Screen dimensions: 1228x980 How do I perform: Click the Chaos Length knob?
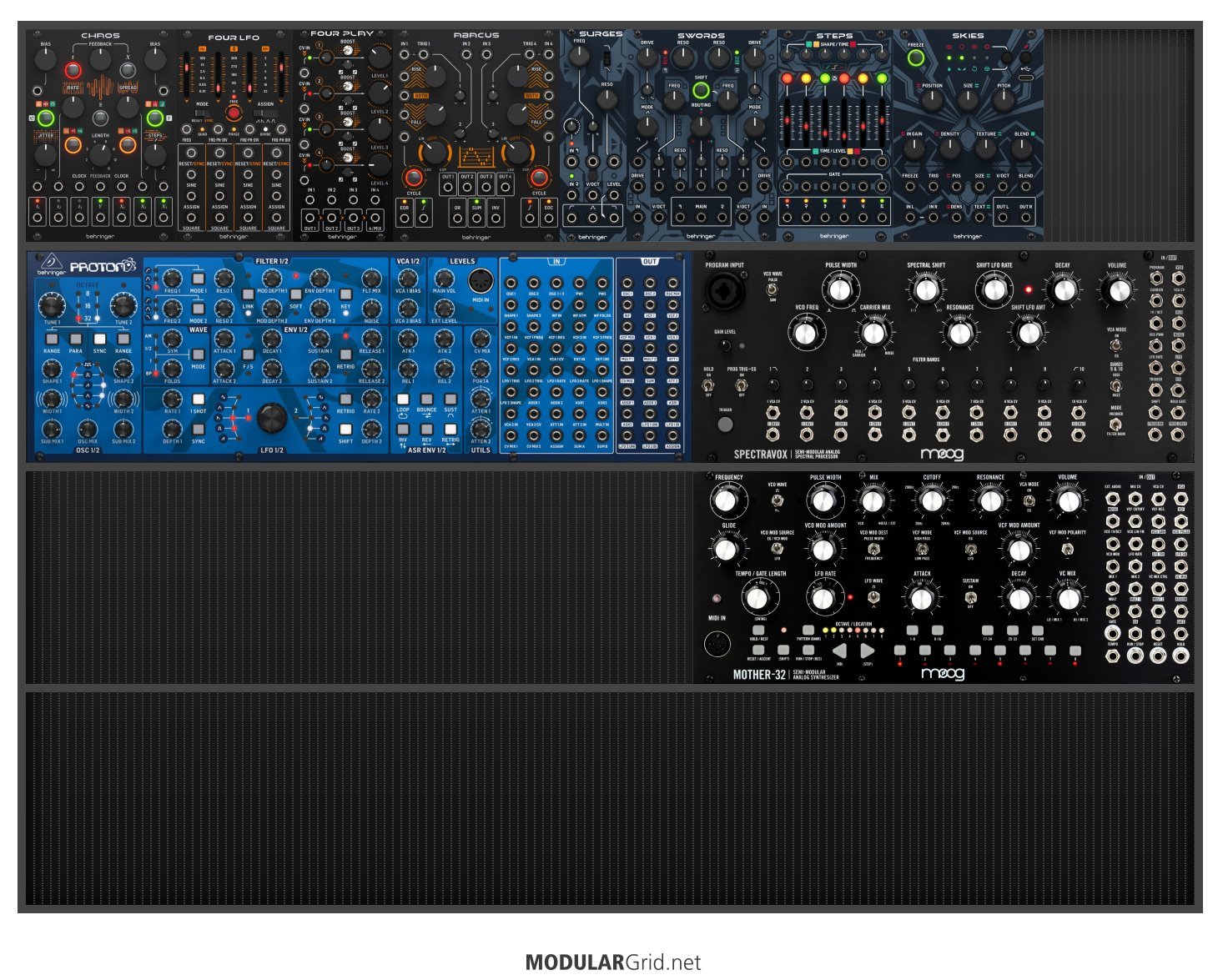pos(100,153)
